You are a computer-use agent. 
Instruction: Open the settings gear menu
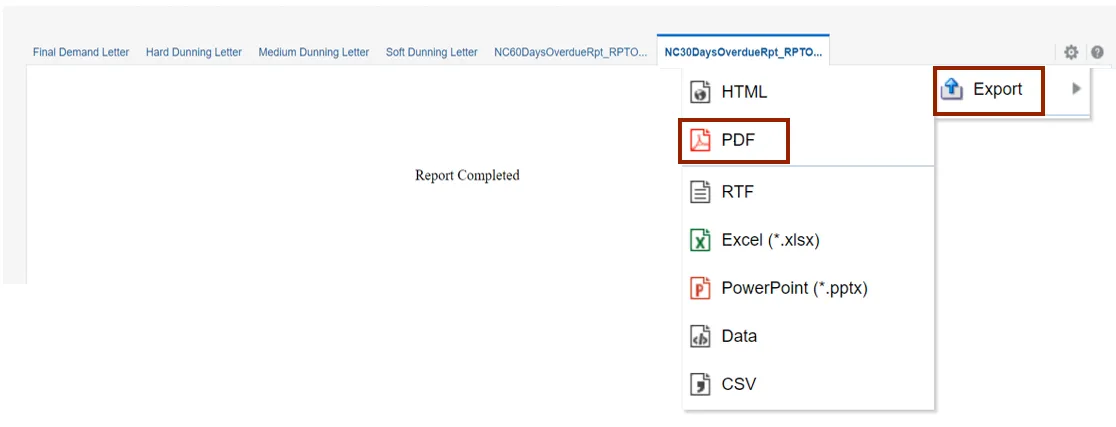(1071, 52)
